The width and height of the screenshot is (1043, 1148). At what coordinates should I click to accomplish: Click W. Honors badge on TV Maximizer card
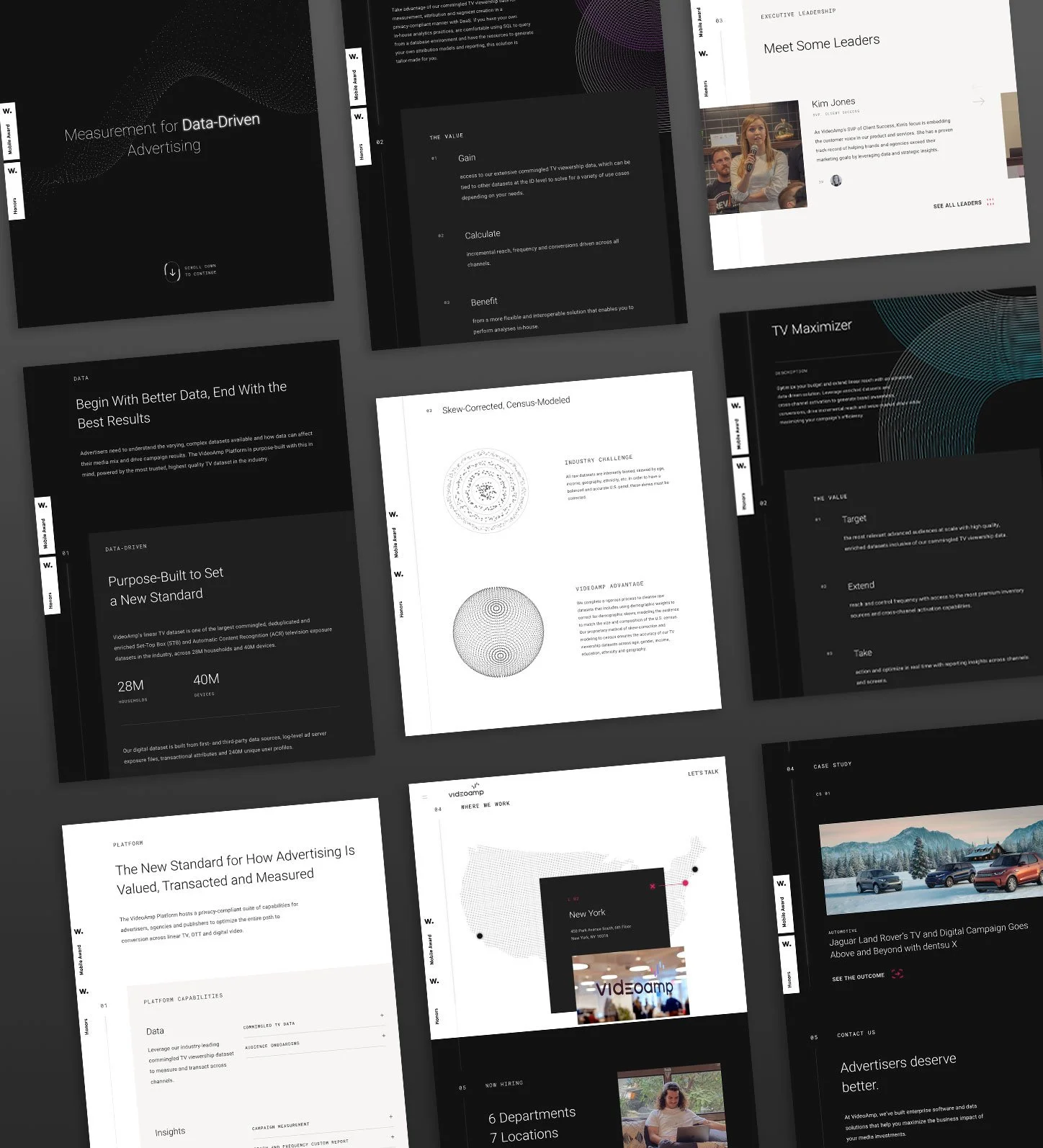click(x=743, y=486)
